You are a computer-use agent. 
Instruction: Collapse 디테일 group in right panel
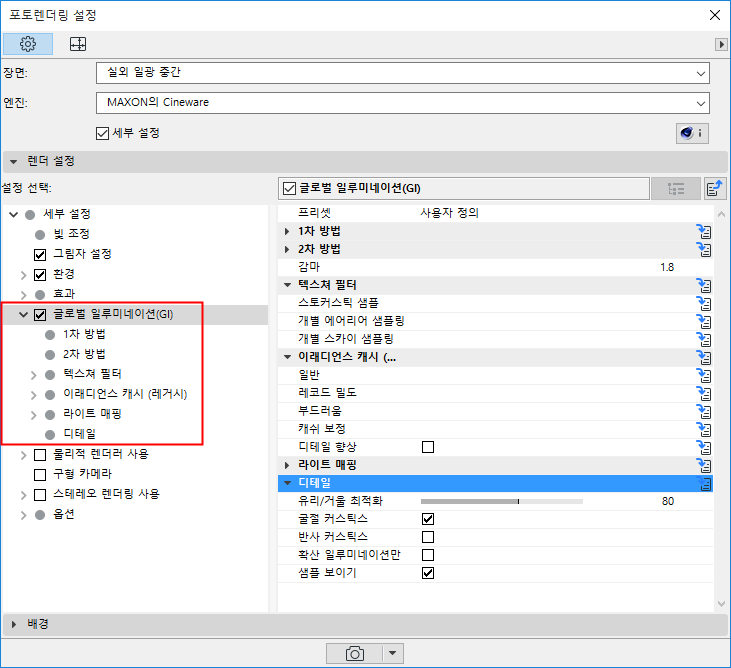287,483
